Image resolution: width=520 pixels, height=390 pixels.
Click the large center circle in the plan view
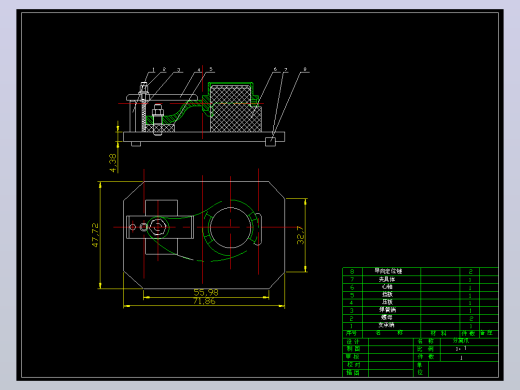pos(230,228)
